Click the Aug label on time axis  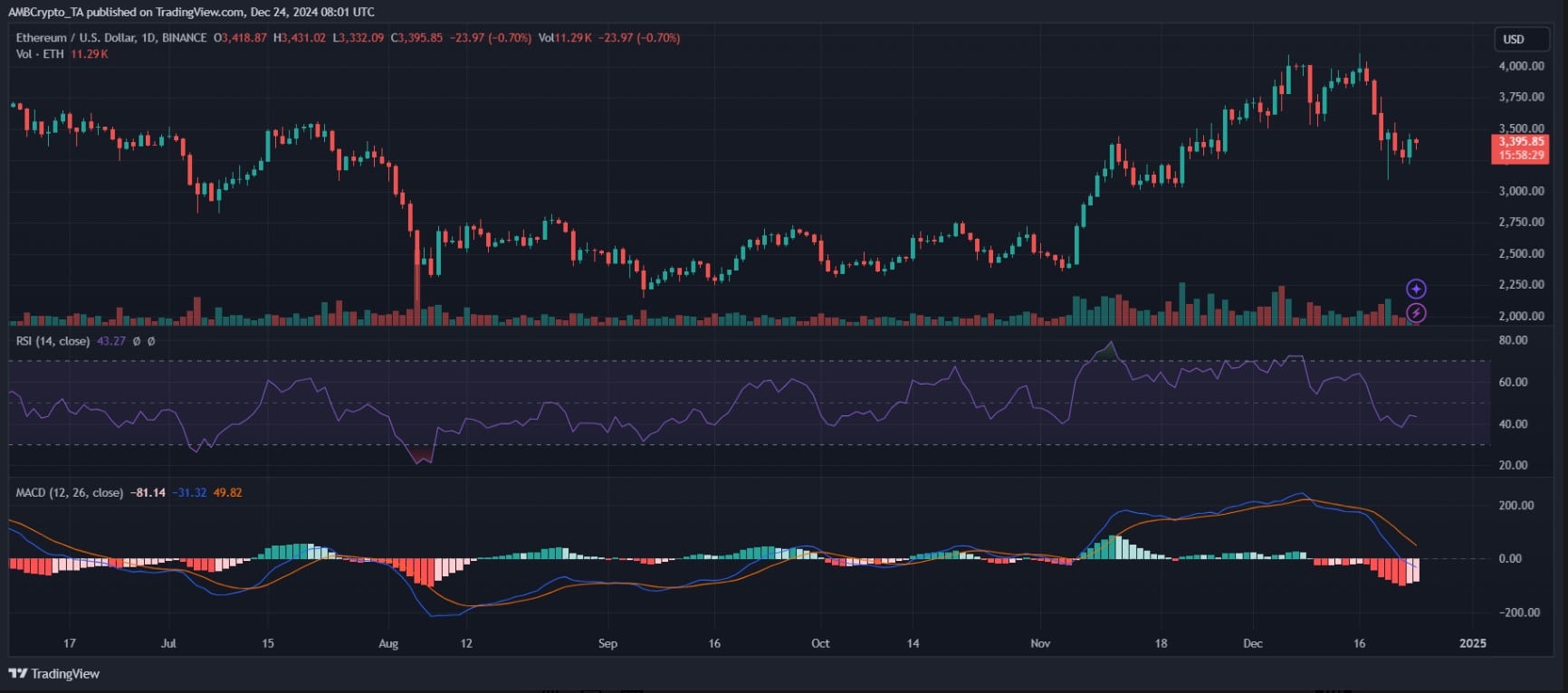tap(388, 643)
